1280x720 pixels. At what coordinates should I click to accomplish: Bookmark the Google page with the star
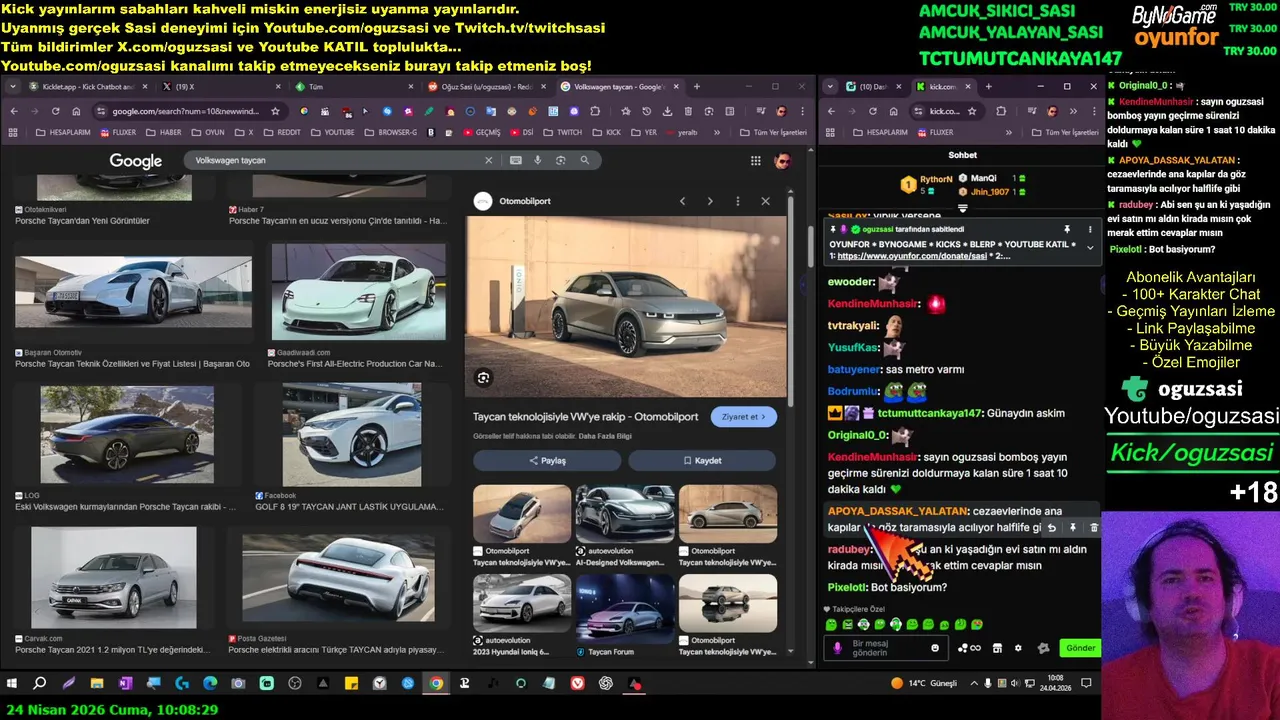(x=275, y=111)
